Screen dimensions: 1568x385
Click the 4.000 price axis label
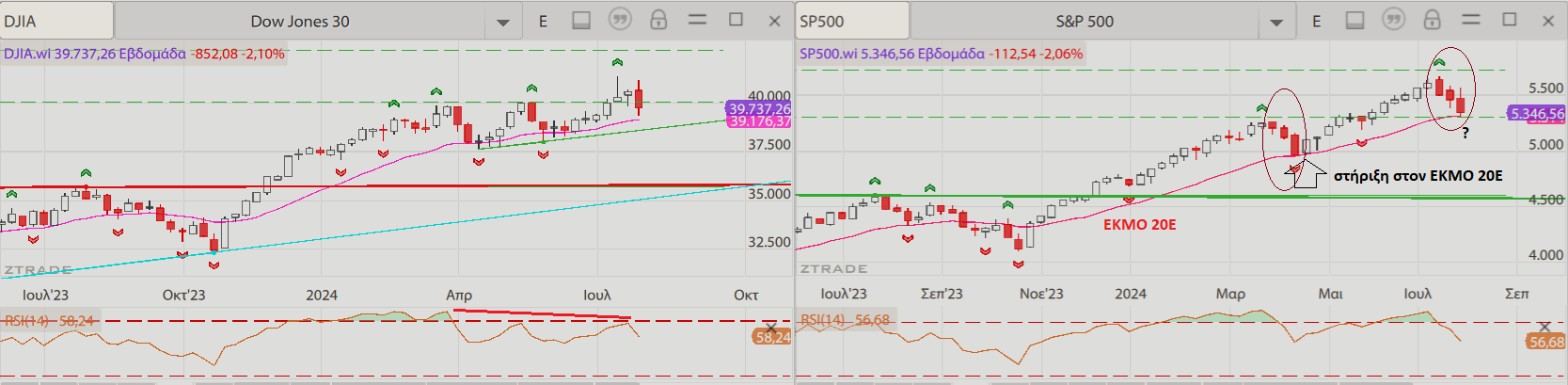click(x=1546, y=255)
